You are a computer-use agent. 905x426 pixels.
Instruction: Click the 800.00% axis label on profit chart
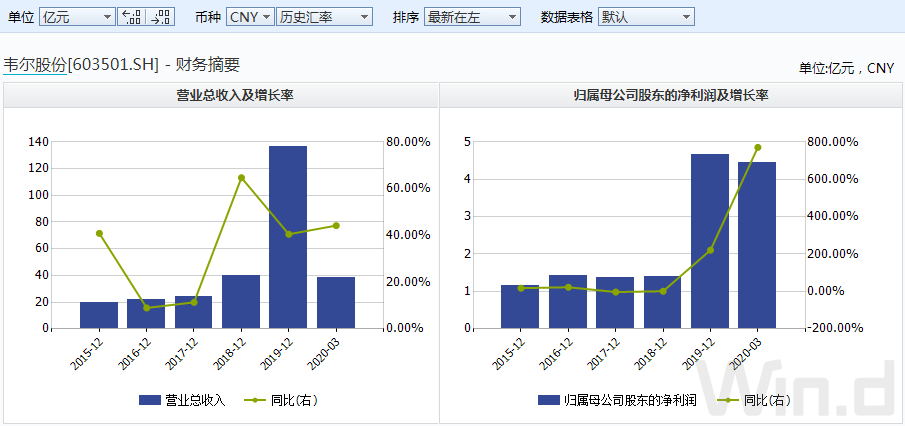click(x=831, y=142)
